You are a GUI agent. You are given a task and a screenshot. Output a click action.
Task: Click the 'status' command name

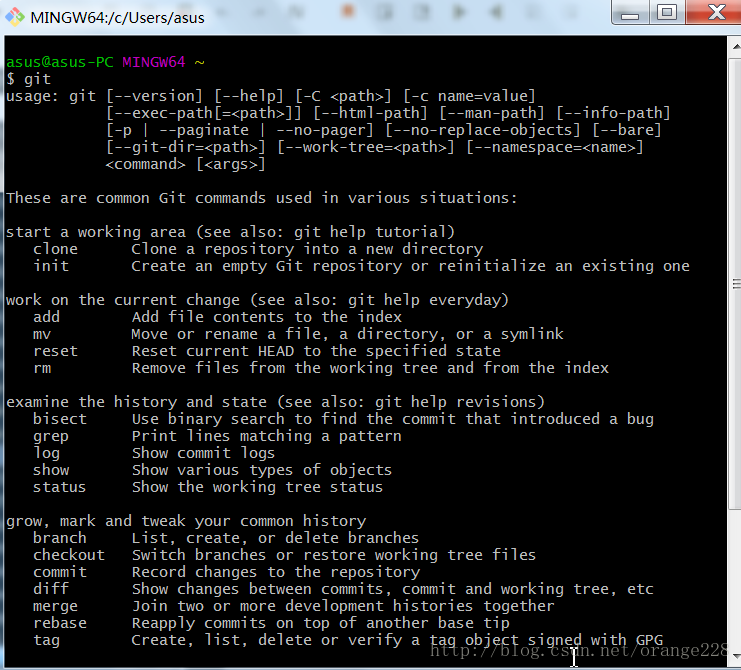(x=59, y=487)
